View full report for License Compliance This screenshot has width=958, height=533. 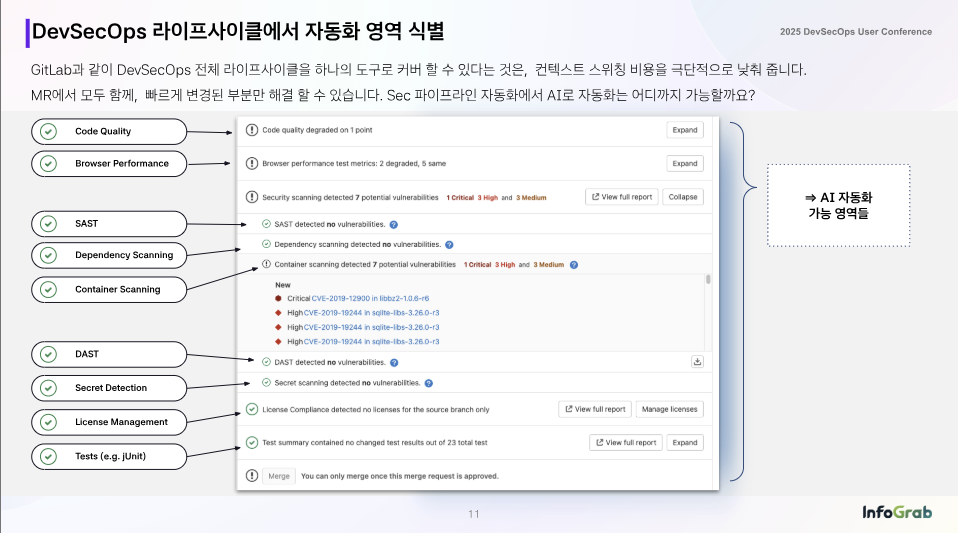pos(595,409)
